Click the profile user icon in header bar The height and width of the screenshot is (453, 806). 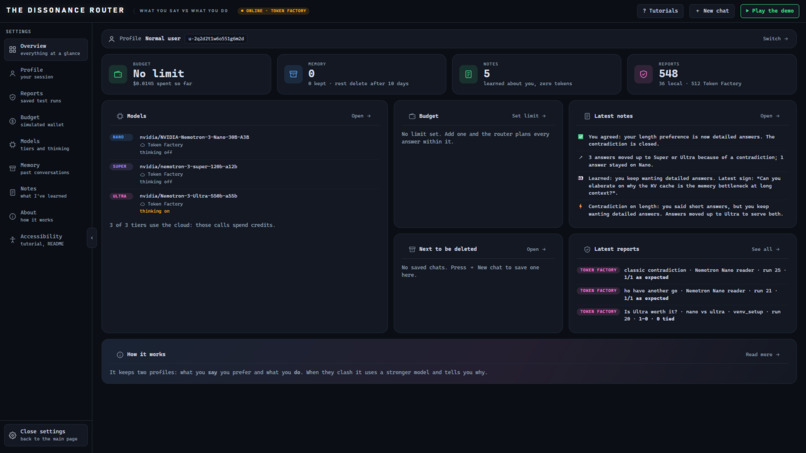pyautogui.click(x=112, y=39)
